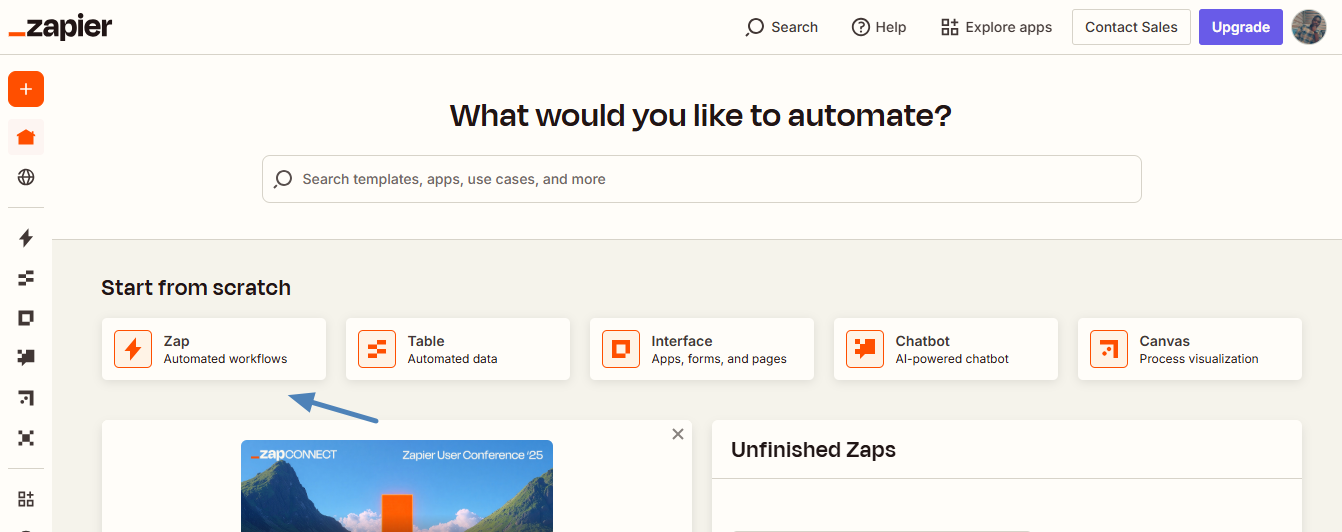
Task: Click the Canvas card icon
Action: point(1109,349)
